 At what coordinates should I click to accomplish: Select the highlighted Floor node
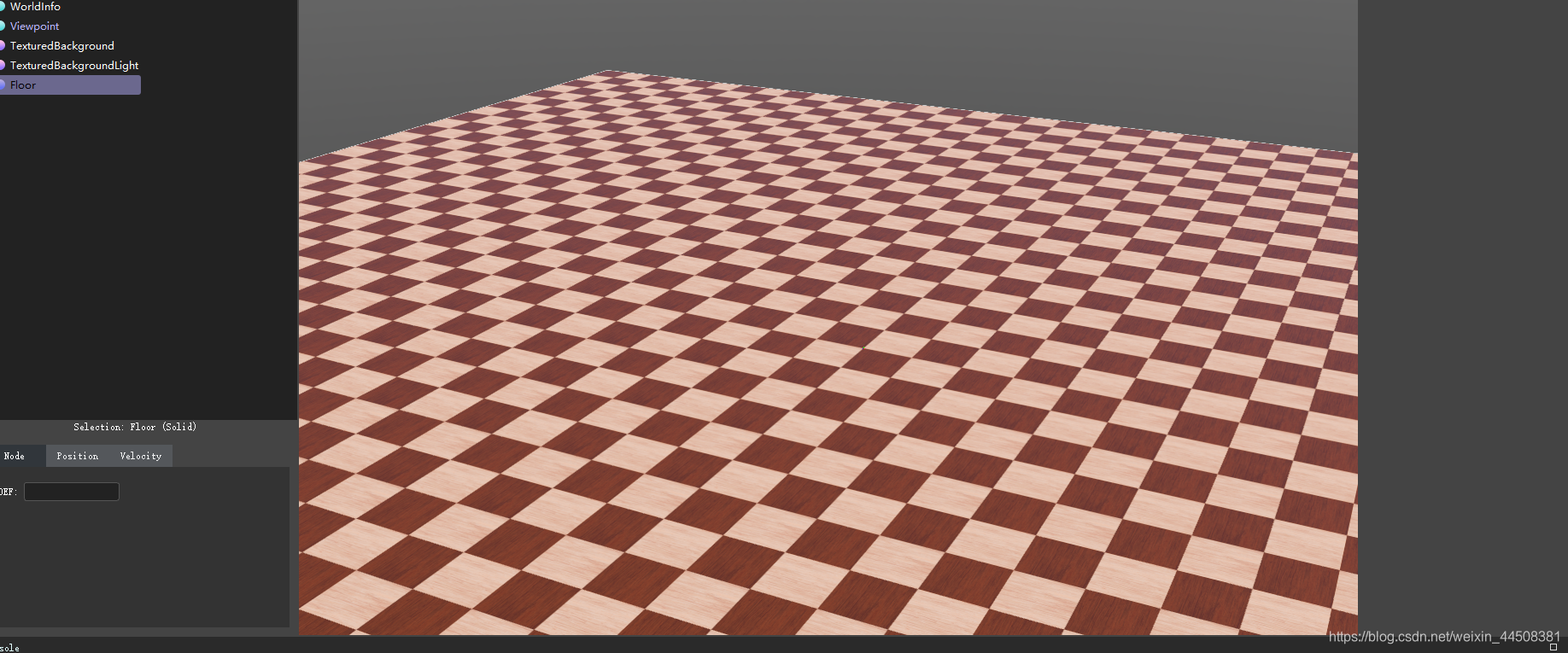click(x=70, y=85)
